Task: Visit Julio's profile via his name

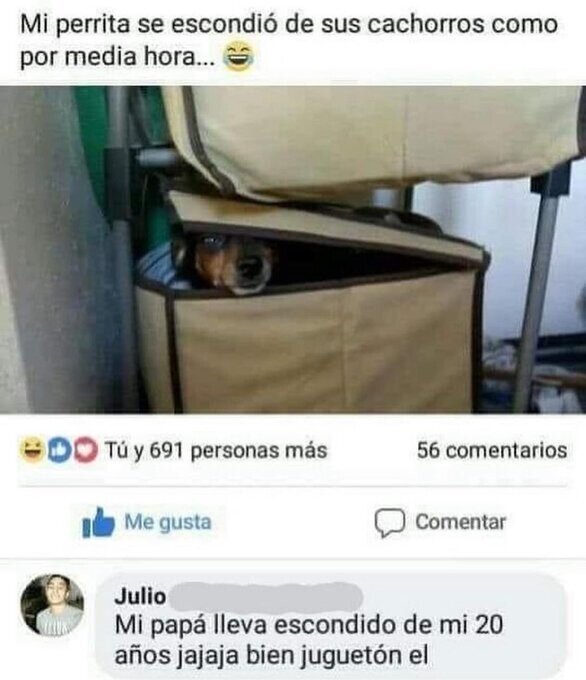Action: (140, 597)
